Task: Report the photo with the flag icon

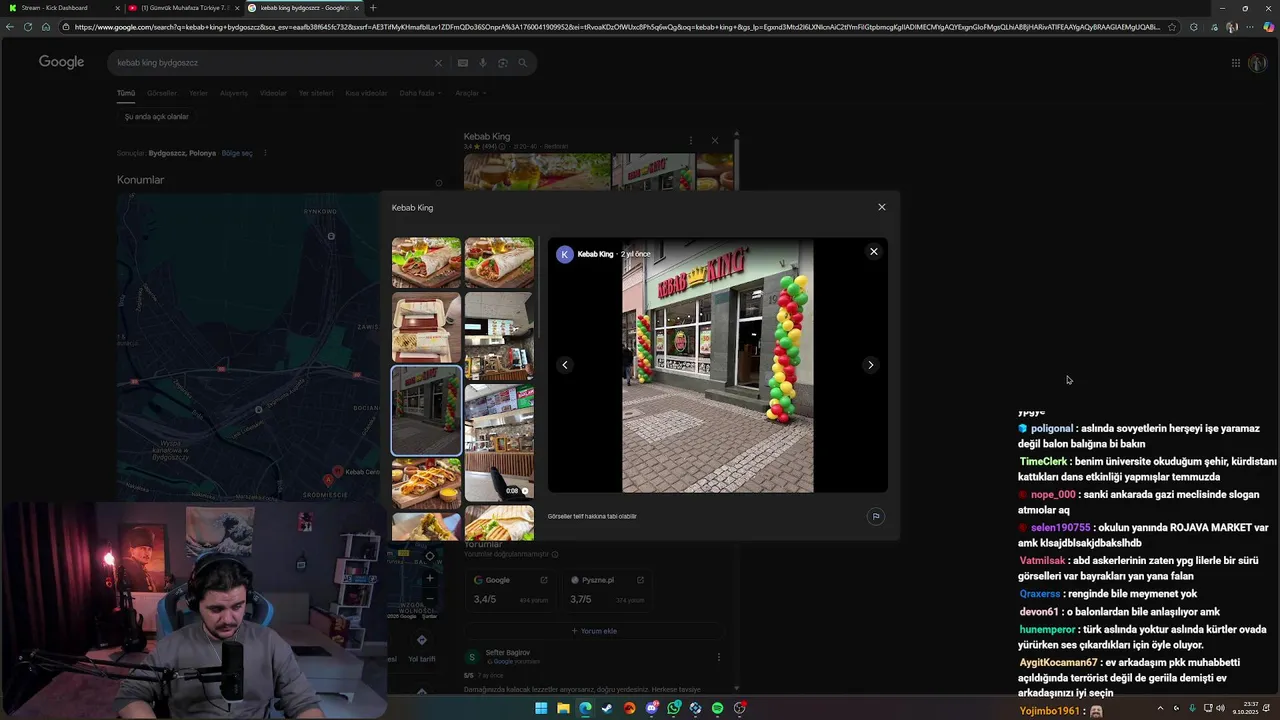Action: [x=875, y=517]
